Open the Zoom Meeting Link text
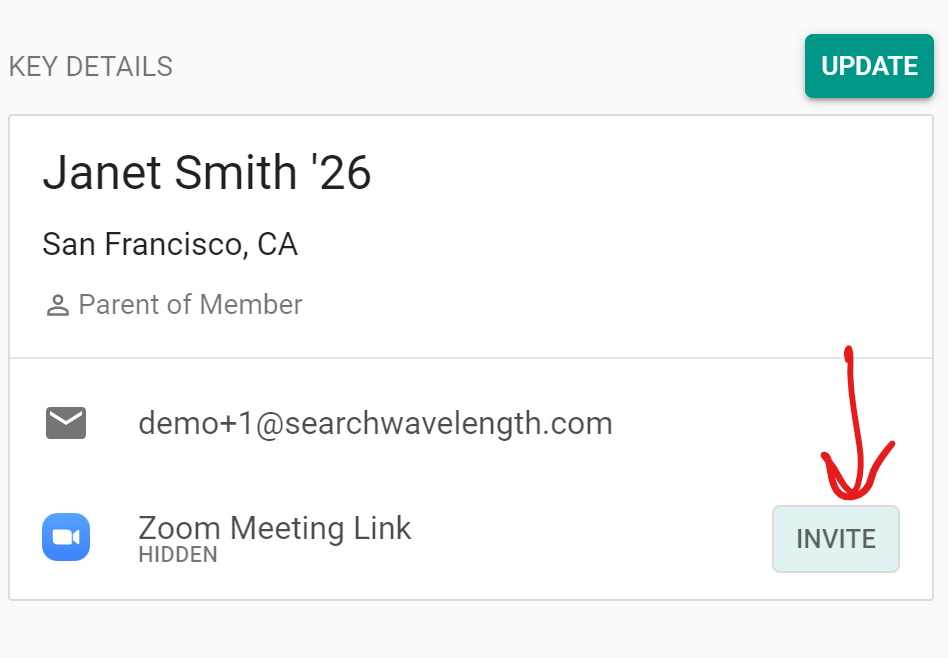Screen dimensions: 948x658 tap(275, 527)
